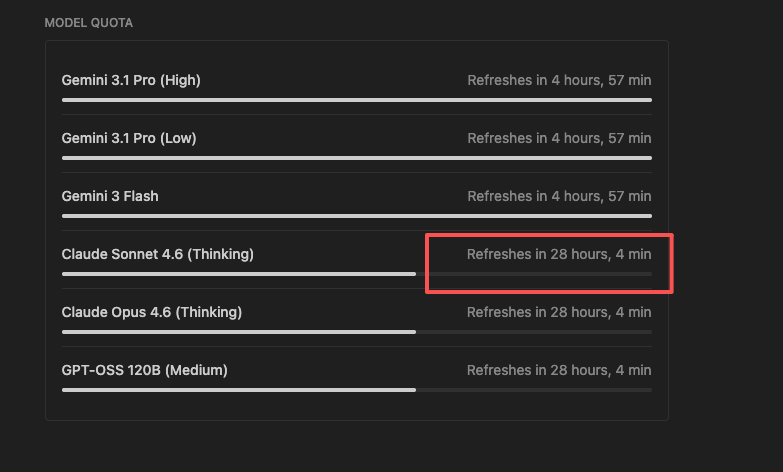Click the Gemini 3.1 Pro (High) model name
Viewport: 783px width, 472px height.
tap(131, 80)
